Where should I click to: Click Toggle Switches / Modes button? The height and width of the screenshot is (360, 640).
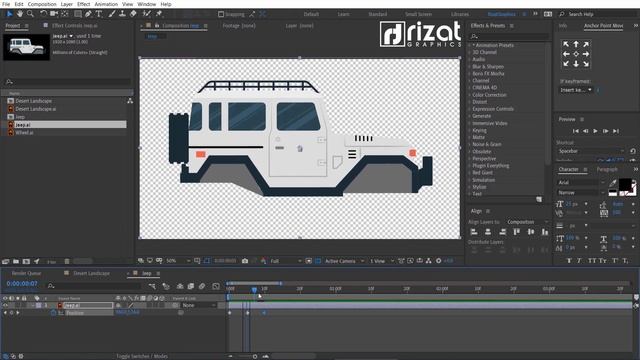click(142, 356)
